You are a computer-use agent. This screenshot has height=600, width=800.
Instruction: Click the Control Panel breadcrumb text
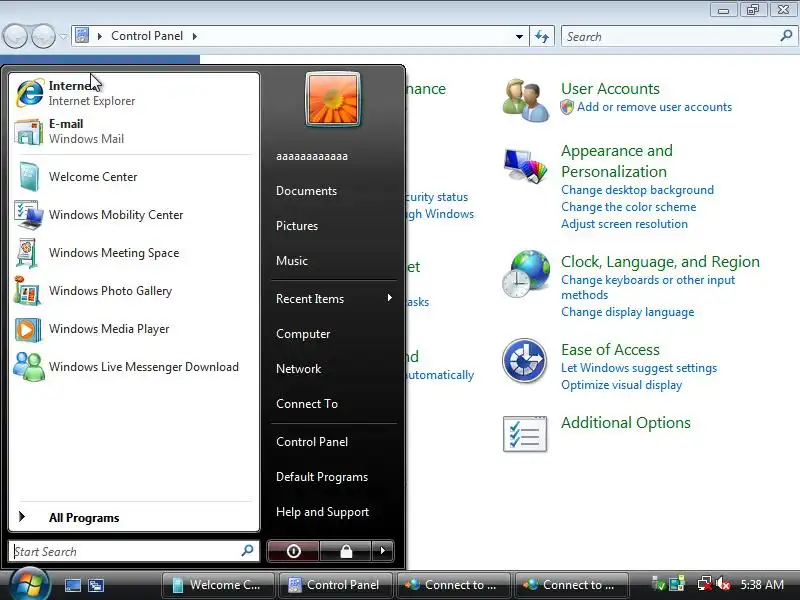(147, 36)
